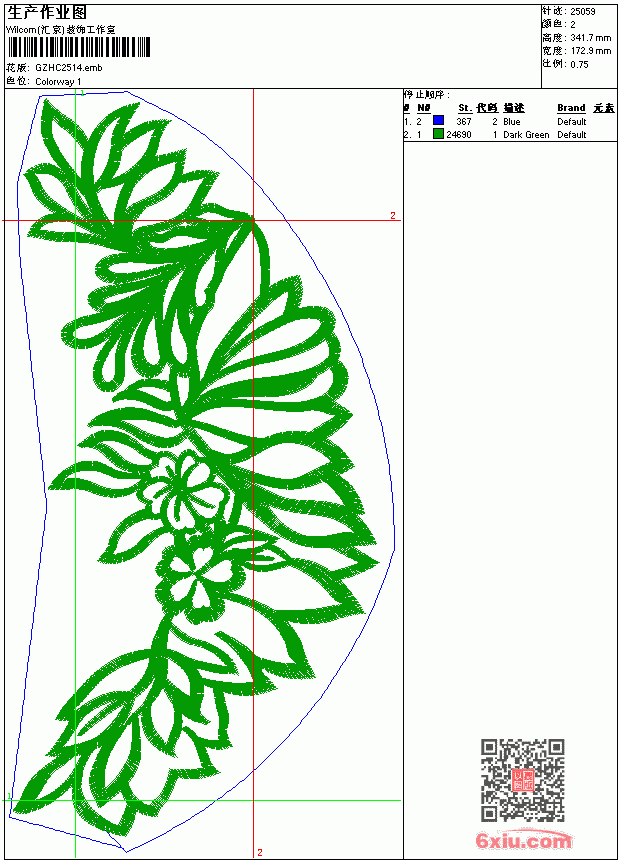
Task: Click the file name GZHC2514.emb
Action: click(x=69, y=68)
